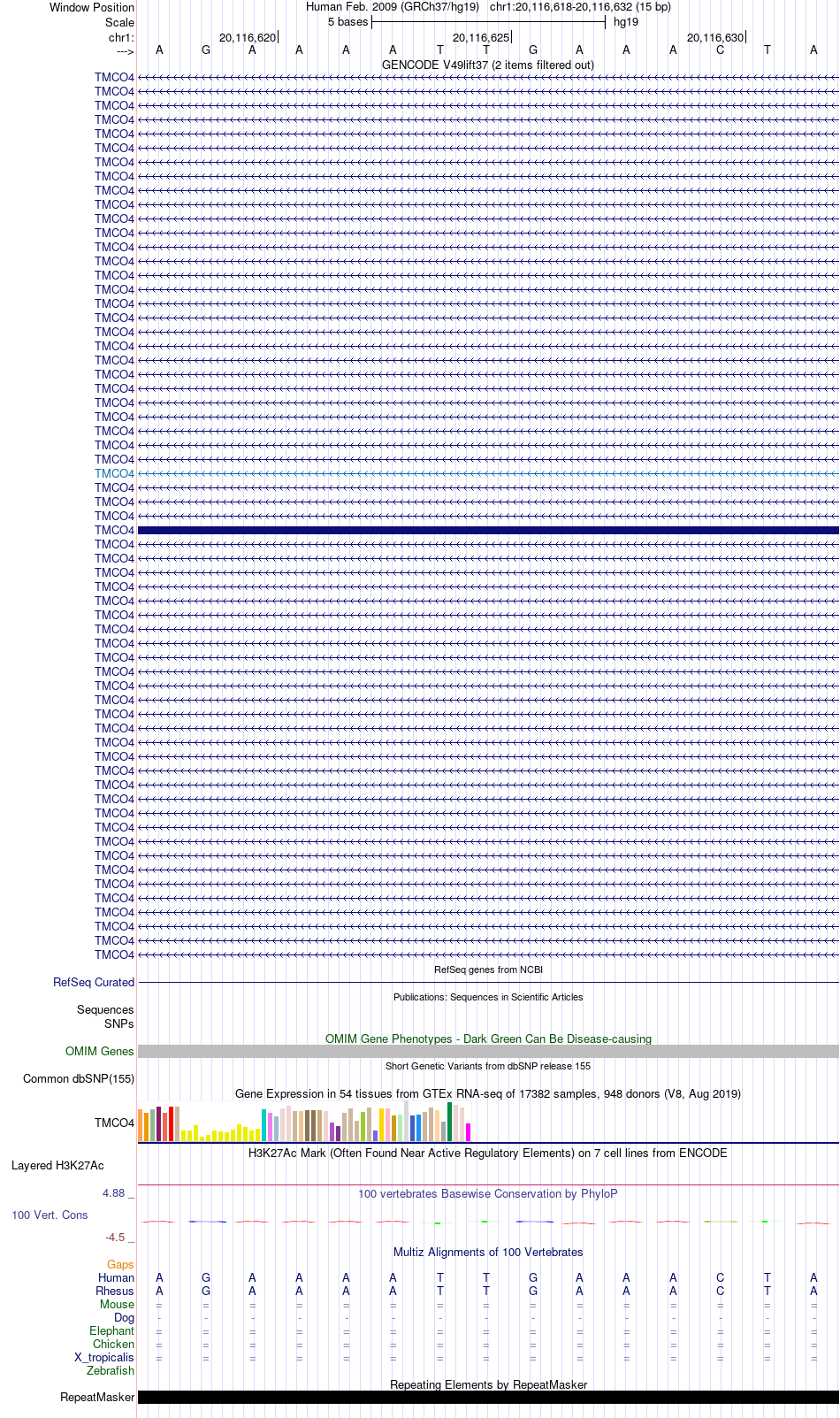Click the light-blue highlighted TMCO4 transcript label
The image size is (840, 1418).
point(115,473)
